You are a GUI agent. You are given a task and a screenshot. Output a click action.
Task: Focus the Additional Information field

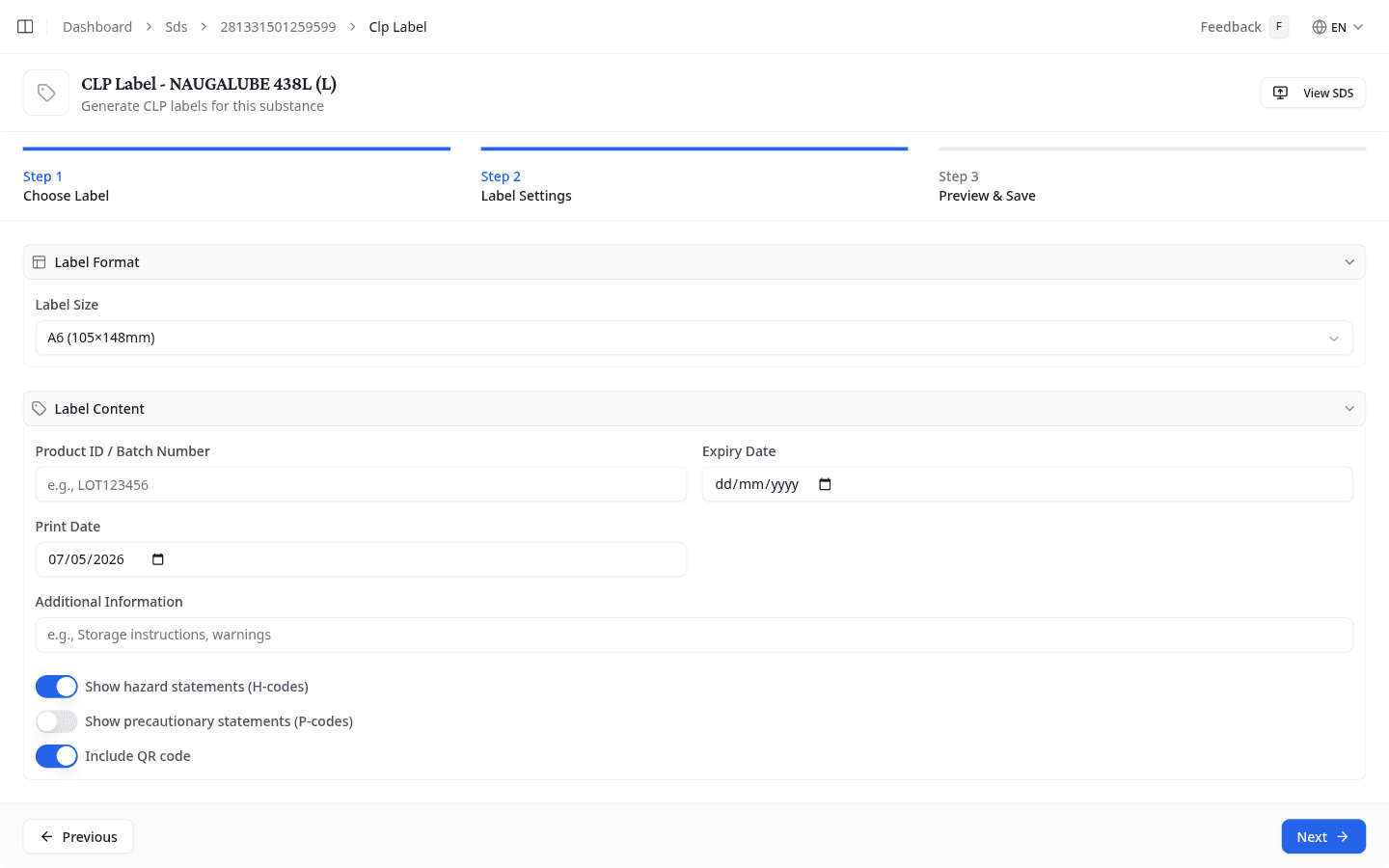(x=694, y=635)
